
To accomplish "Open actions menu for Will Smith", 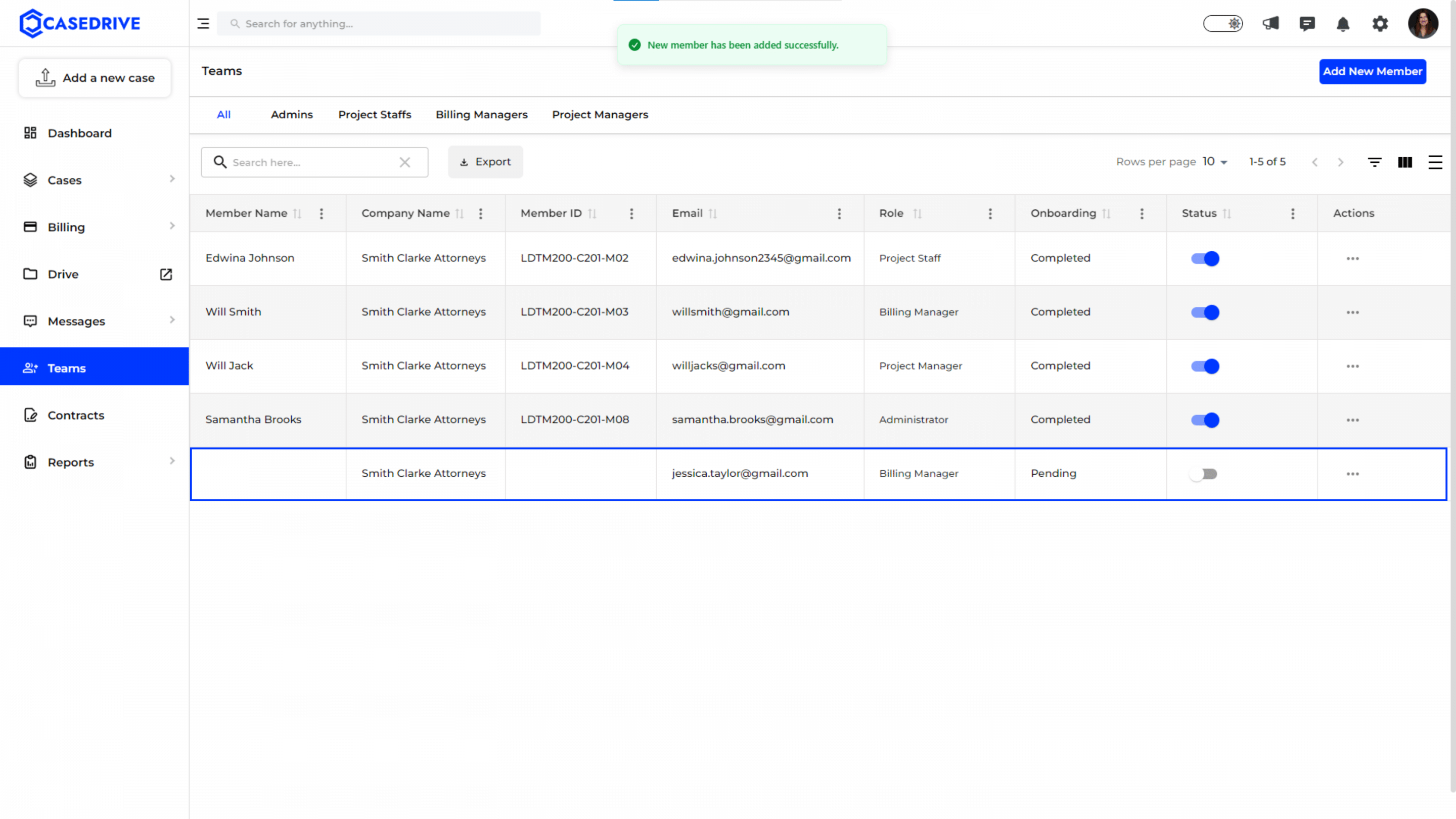I will click(x=1352, y=312).
